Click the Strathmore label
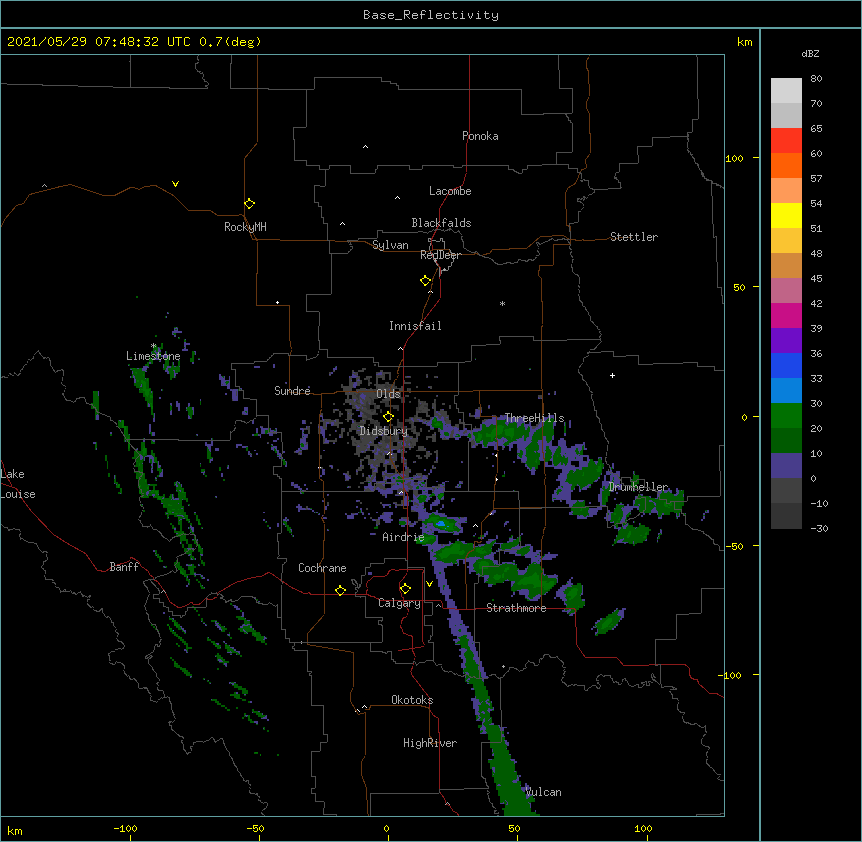The width and height of the screenshot is (862, 842). point(516,608)
